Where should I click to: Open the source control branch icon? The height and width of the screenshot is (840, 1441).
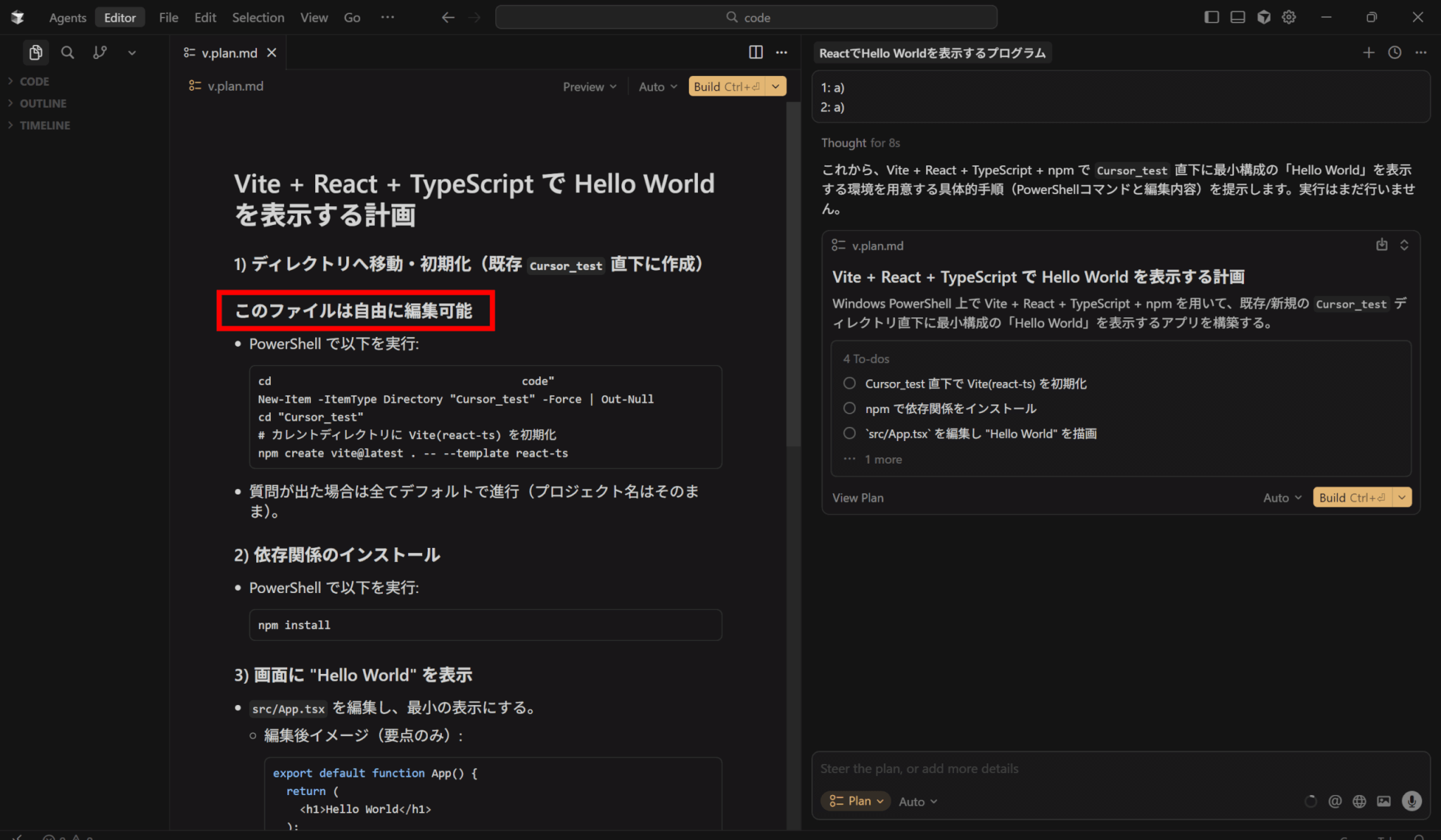[x=100, y=52]
